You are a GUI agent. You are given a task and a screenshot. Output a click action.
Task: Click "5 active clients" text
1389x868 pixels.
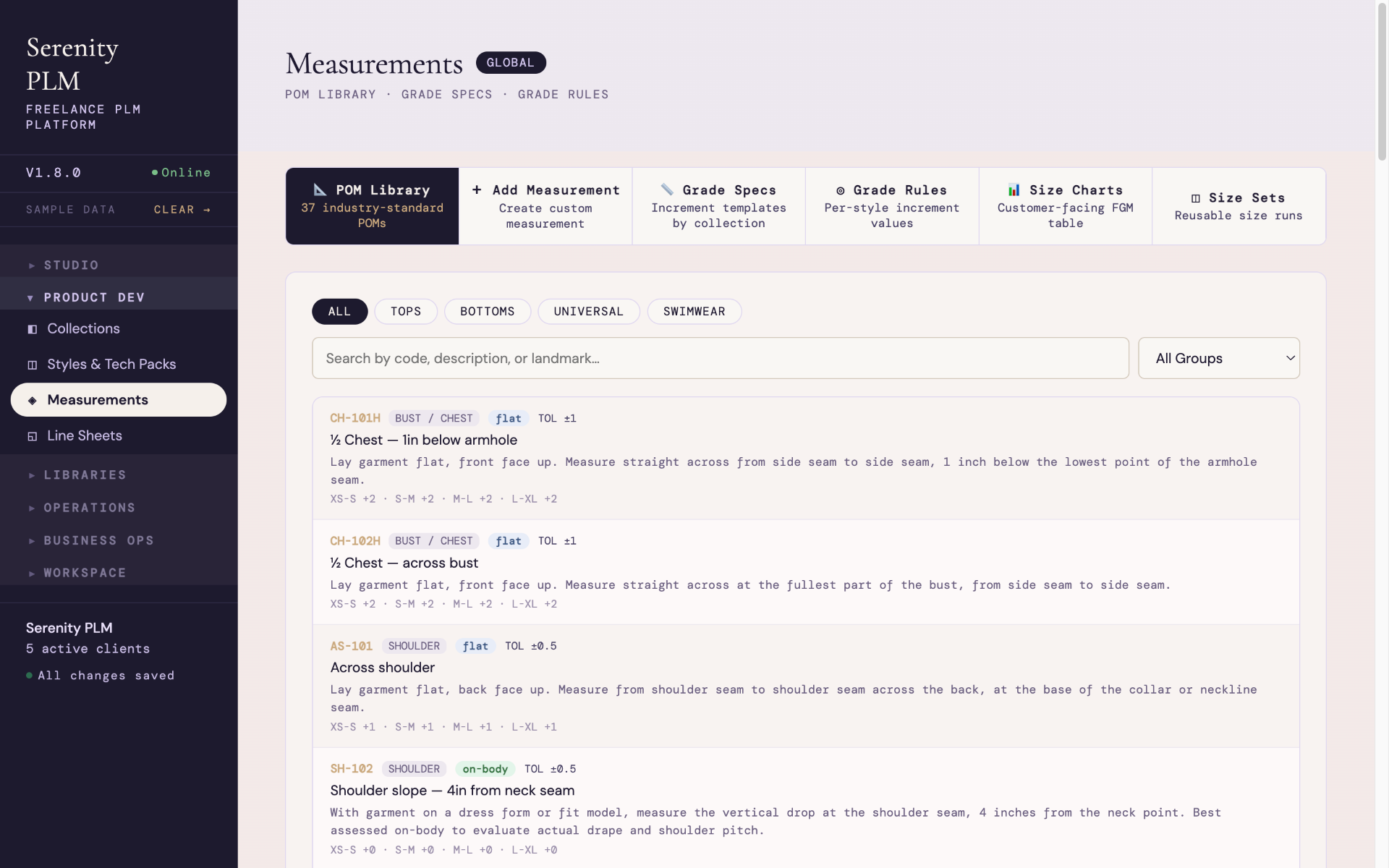coord(88,649)
